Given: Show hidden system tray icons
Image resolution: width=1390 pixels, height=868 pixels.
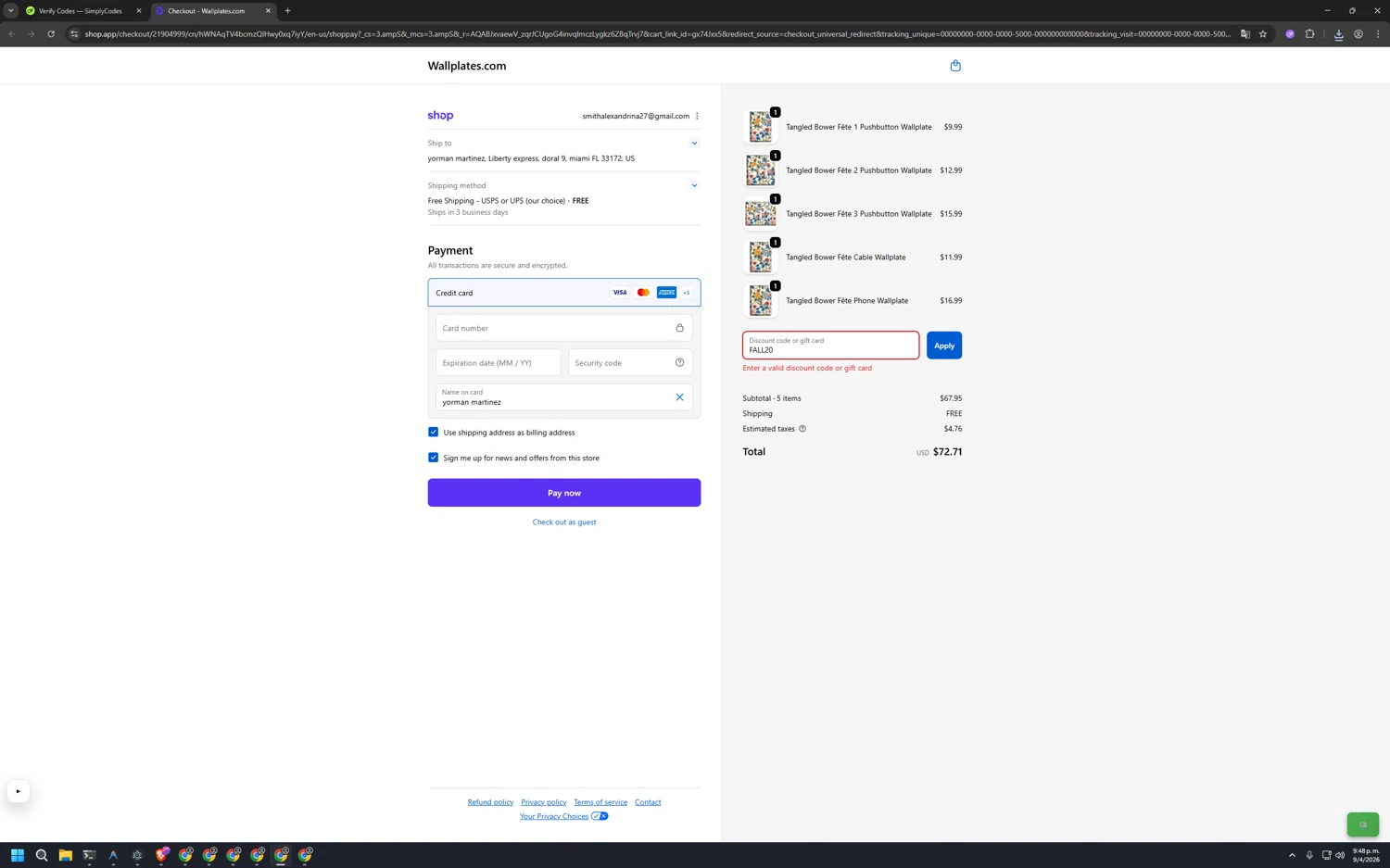Looking at the screenshot, I should tap(1292, 855).
